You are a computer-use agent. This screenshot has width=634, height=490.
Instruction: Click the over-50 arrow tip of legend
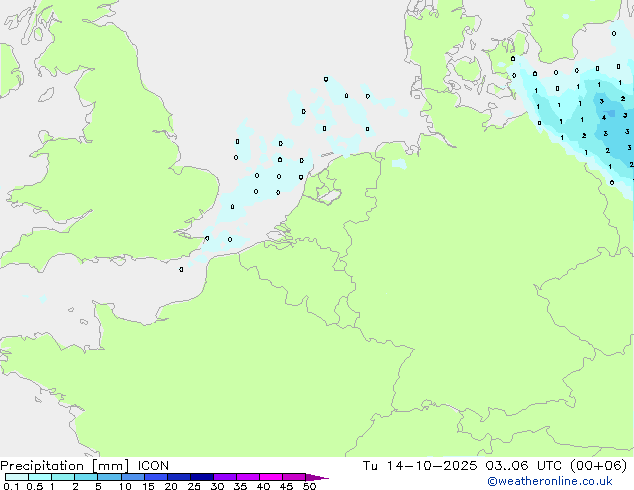pos(317,477)
